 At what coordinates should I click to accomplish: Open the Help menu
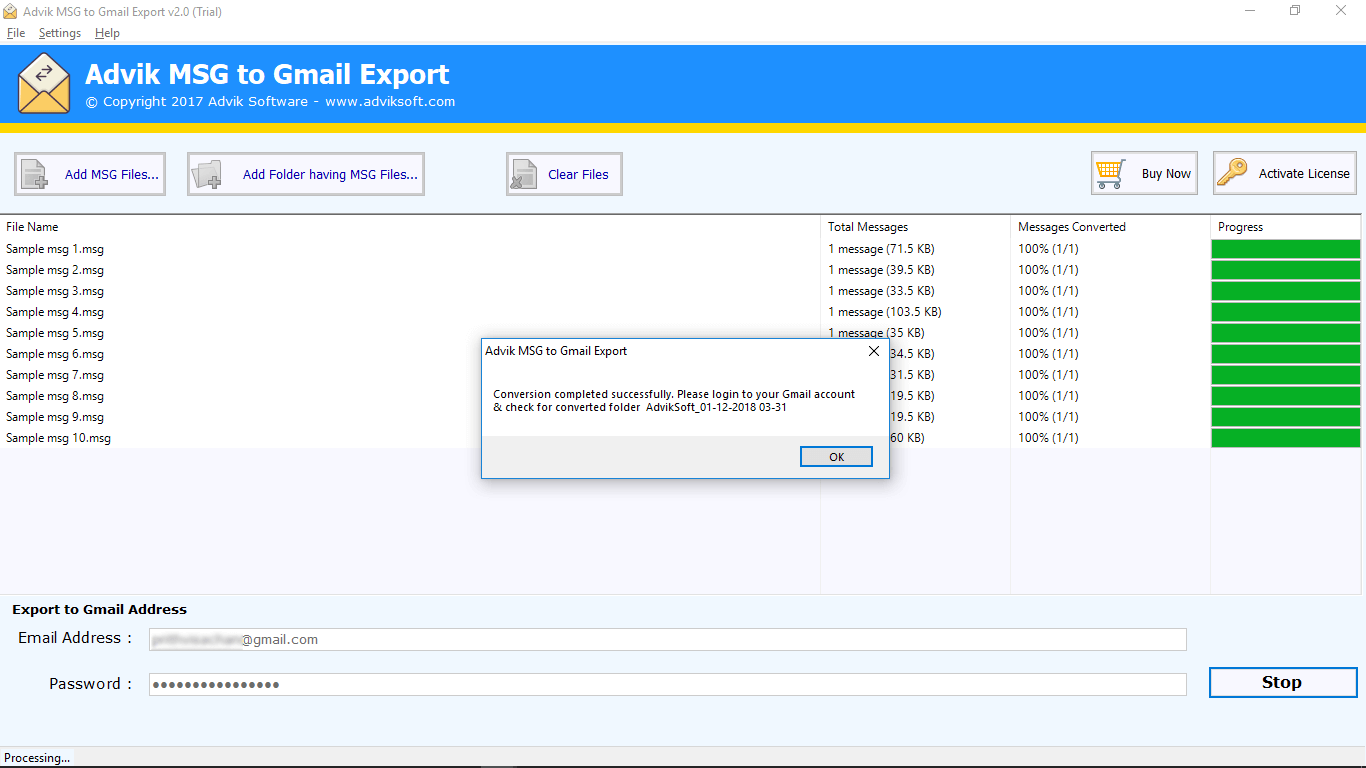[x=107, y=33]
